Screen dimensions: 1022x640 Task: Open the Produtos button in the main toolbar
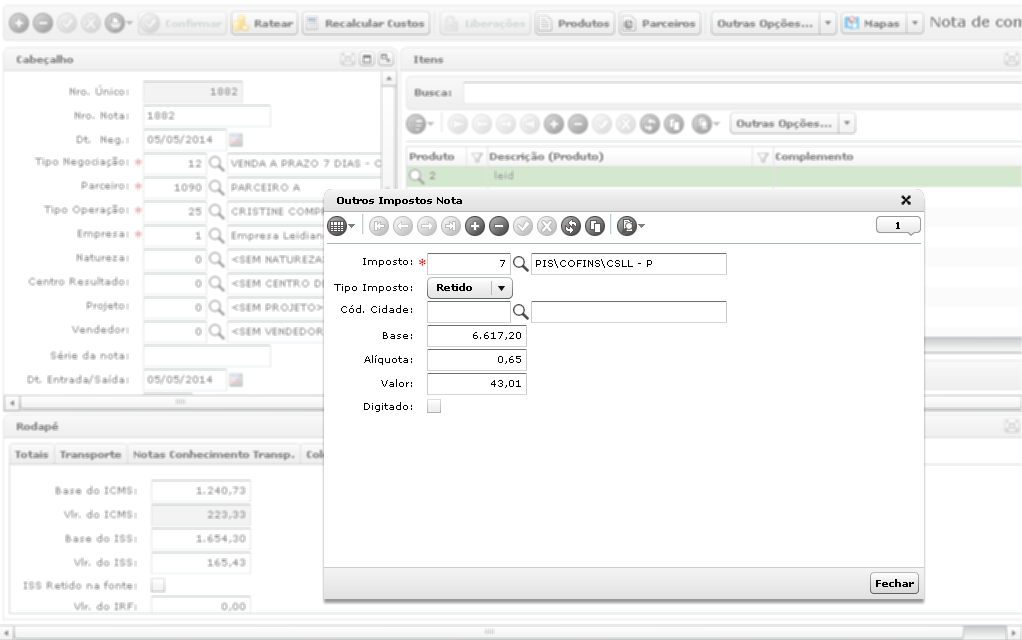574,23
